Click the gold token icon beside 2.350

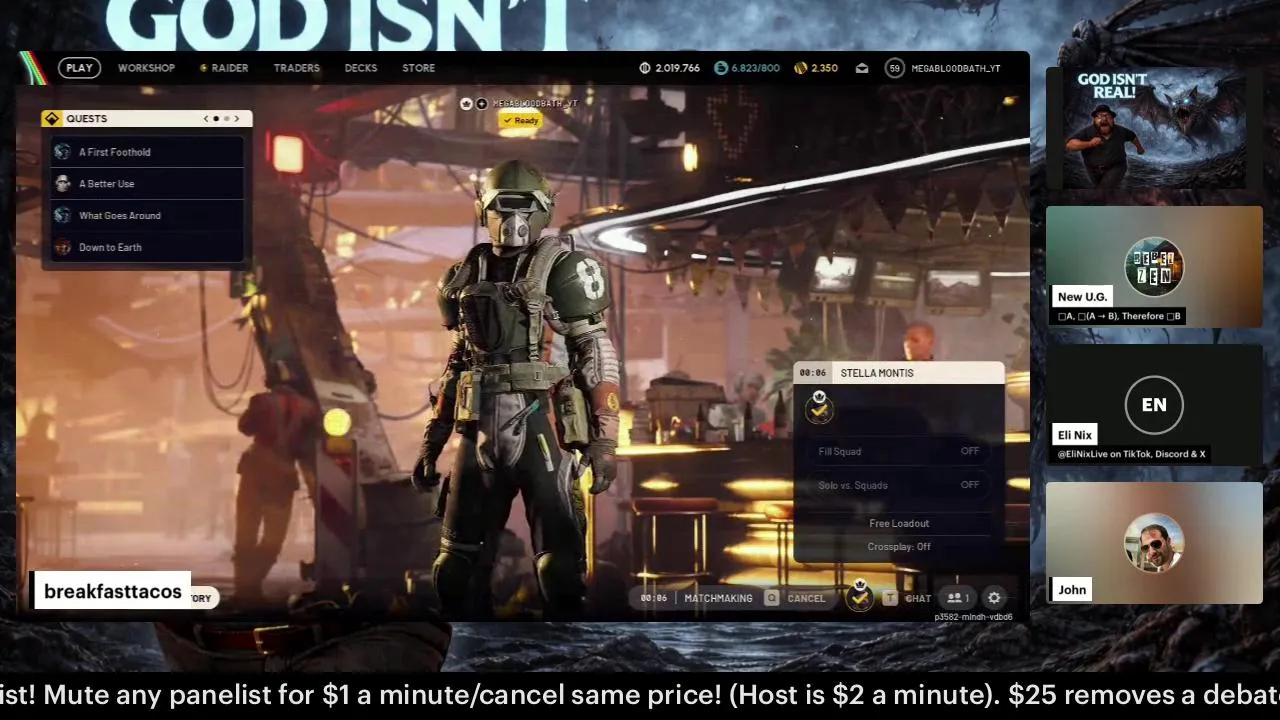click(x=800, y=68)
